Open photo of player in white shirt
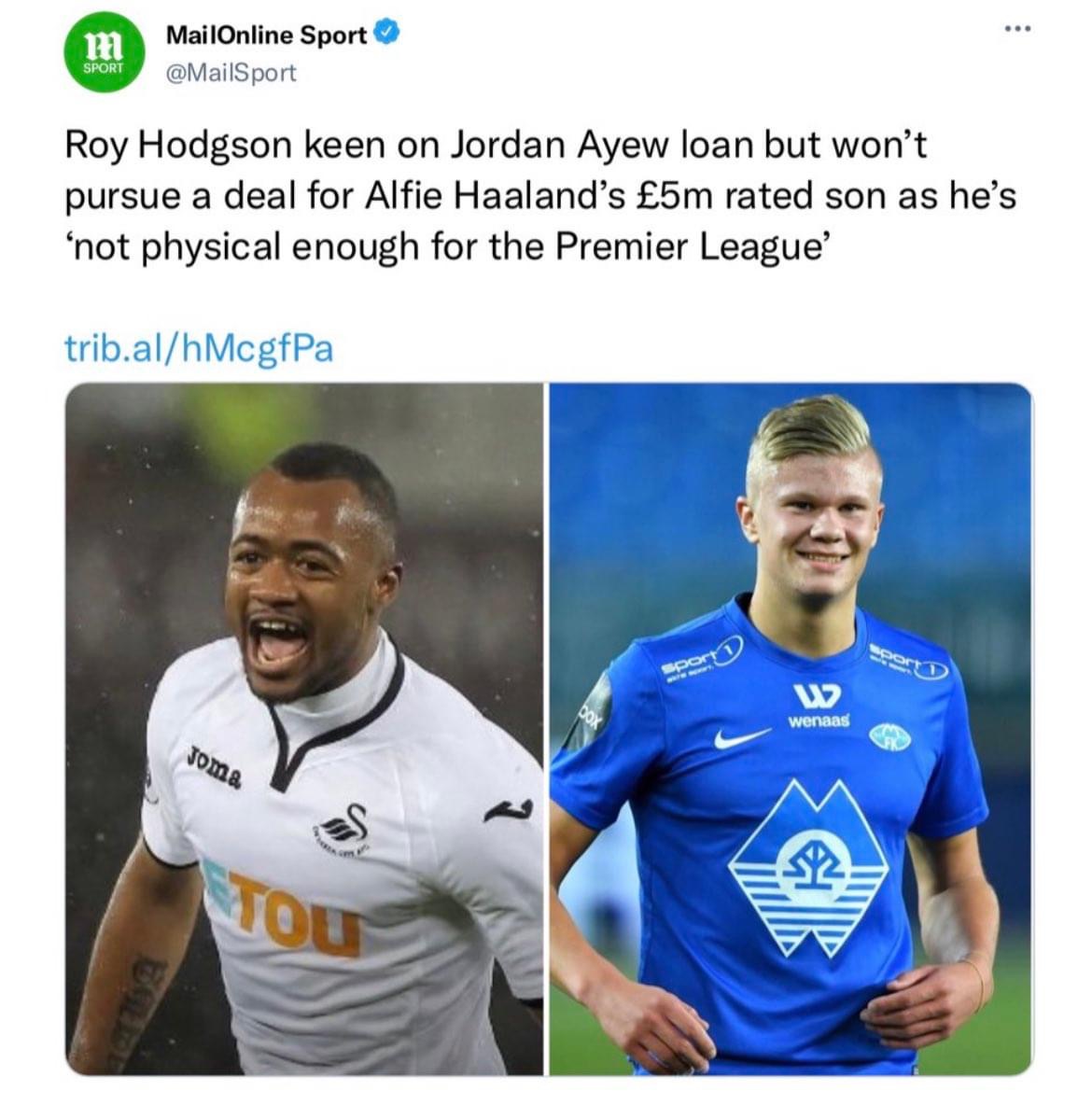The width and height of the screenshot is (1092, 1105). (x=304, y=729)
